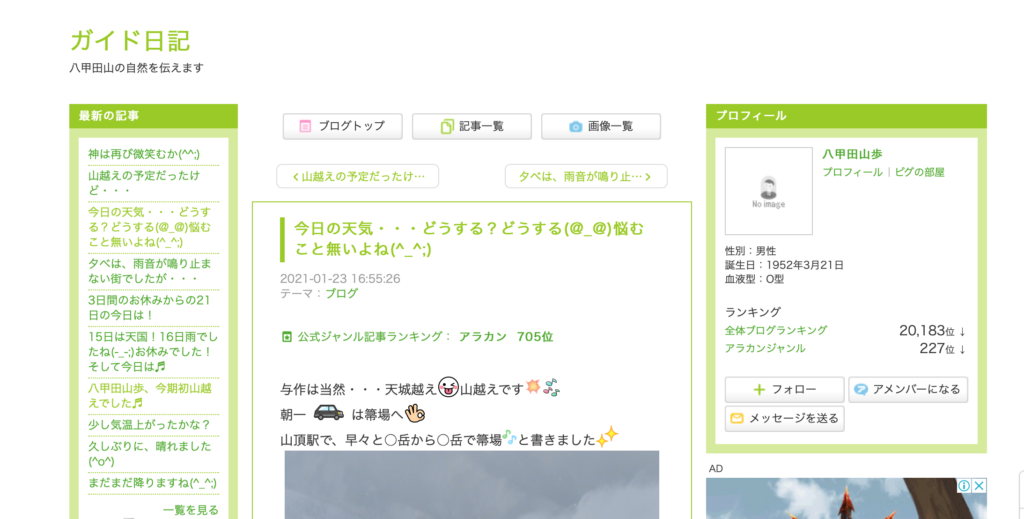
Task: Go to next post 夕べは、雨音が鳴り止…
Action: 586,176
